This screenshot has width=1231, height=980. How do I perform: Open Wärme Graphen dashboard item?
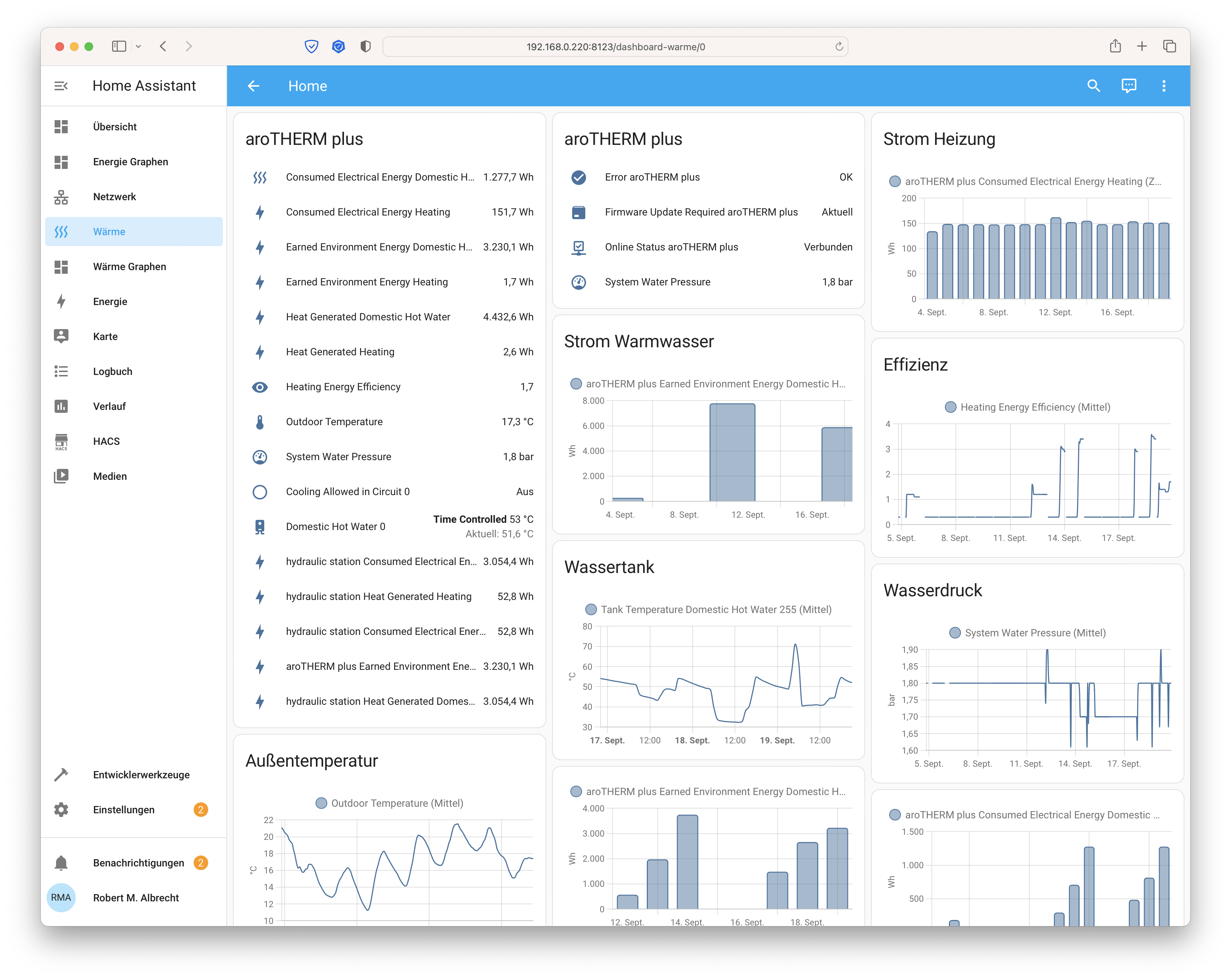tap(130, 267)
